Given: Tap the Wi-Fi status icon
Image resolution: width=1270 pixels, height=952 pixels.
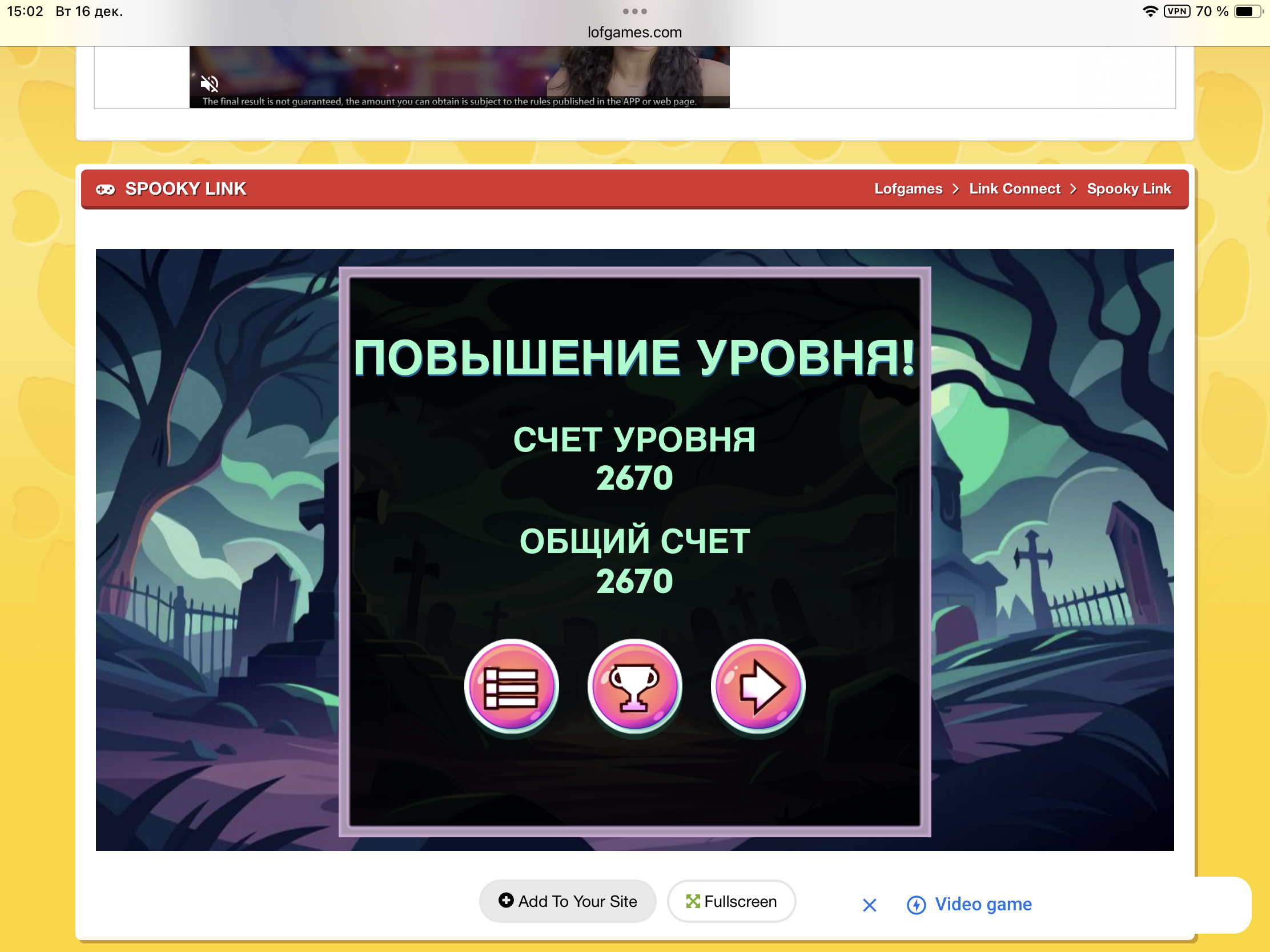Looking at the screenshot, I should [x=1150, y=11].
